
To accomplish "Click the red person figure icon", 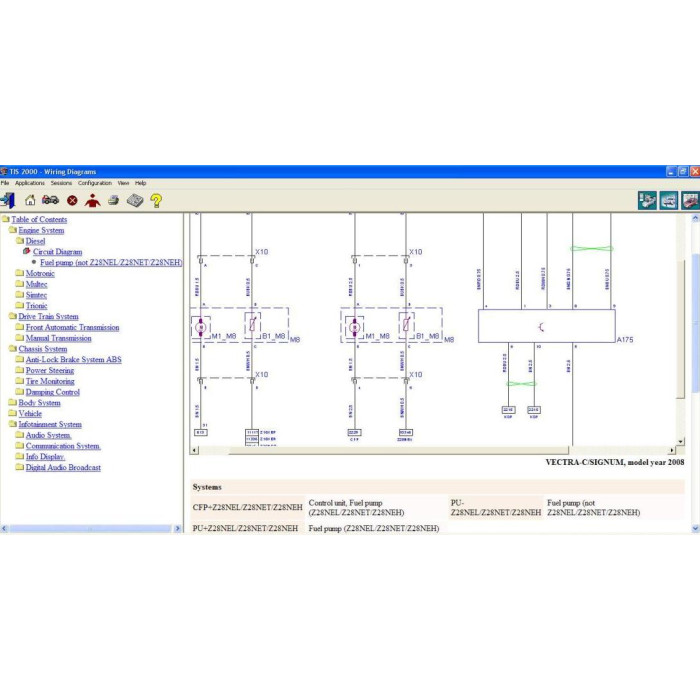I will pyautogui.click(x=92, y=200).
